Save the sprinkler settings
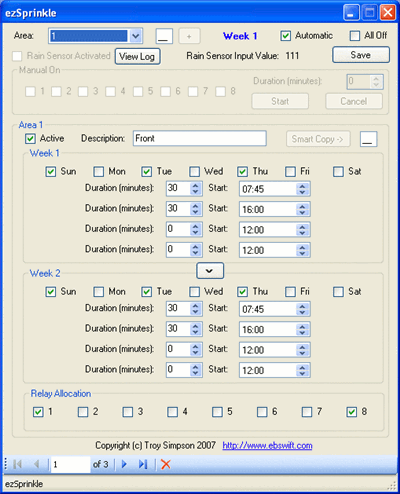 tap(361, 55)
